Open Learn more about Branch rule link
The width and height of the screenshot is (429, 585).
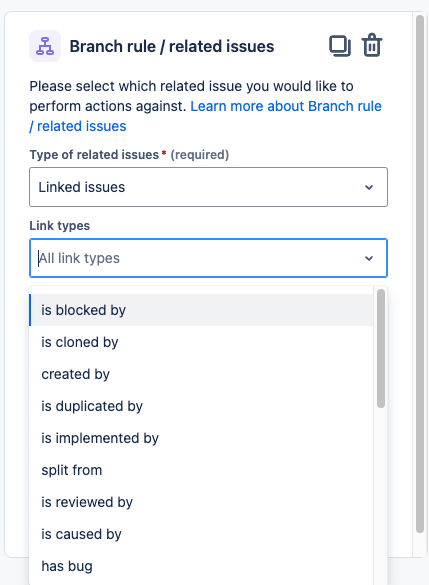(206, 116)
